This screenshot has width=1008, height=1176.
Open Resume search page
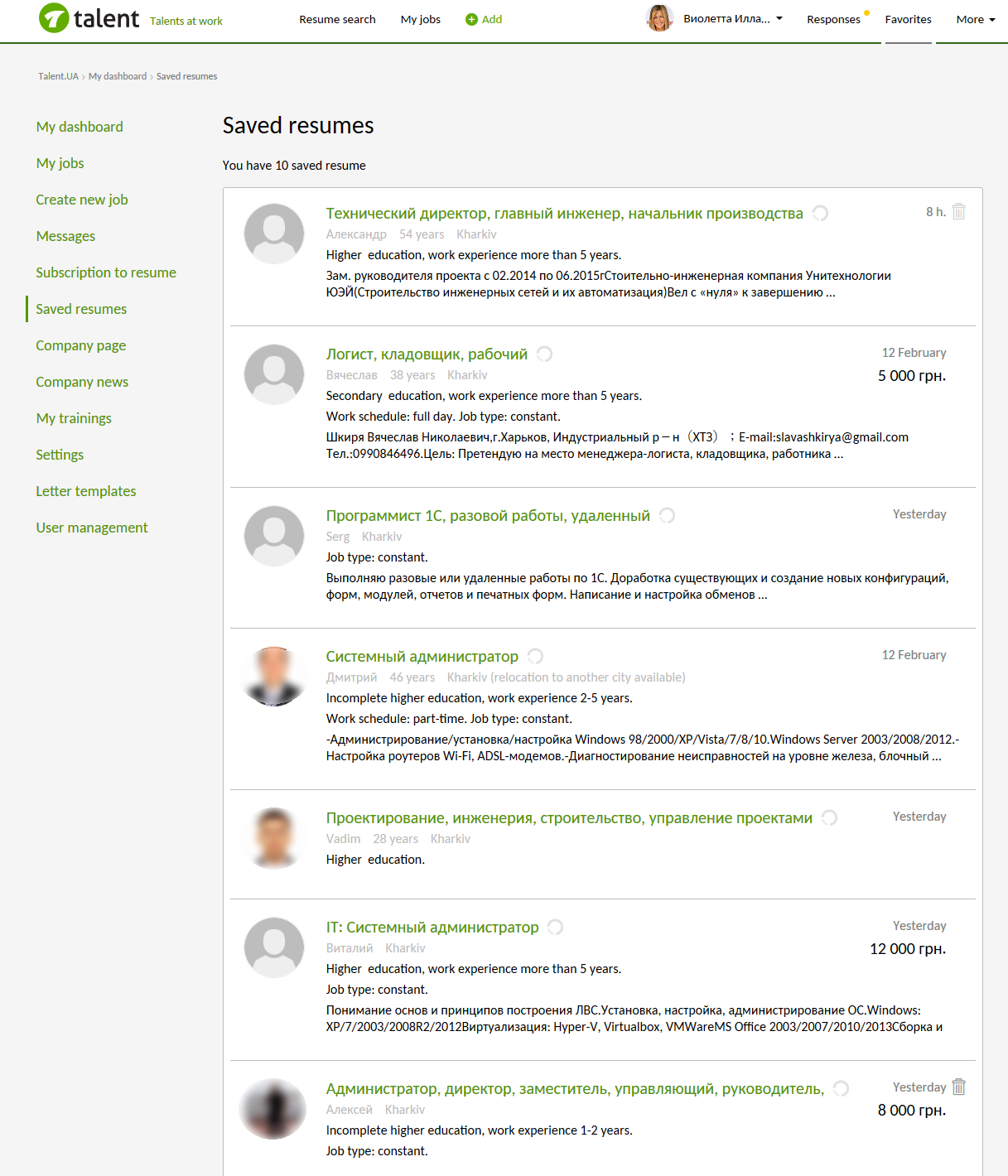click(337, 19)
